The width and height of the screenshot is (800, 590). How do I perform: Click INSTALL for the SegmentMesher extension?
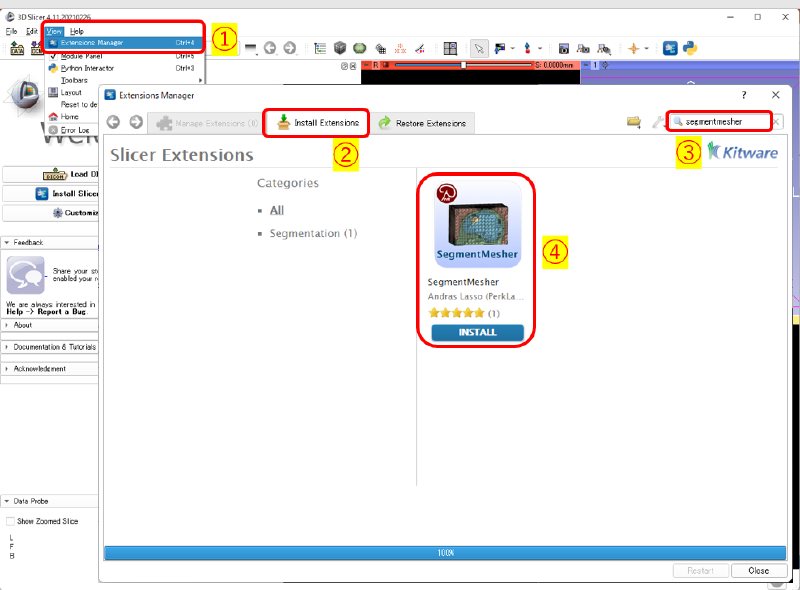click(477, 332)
